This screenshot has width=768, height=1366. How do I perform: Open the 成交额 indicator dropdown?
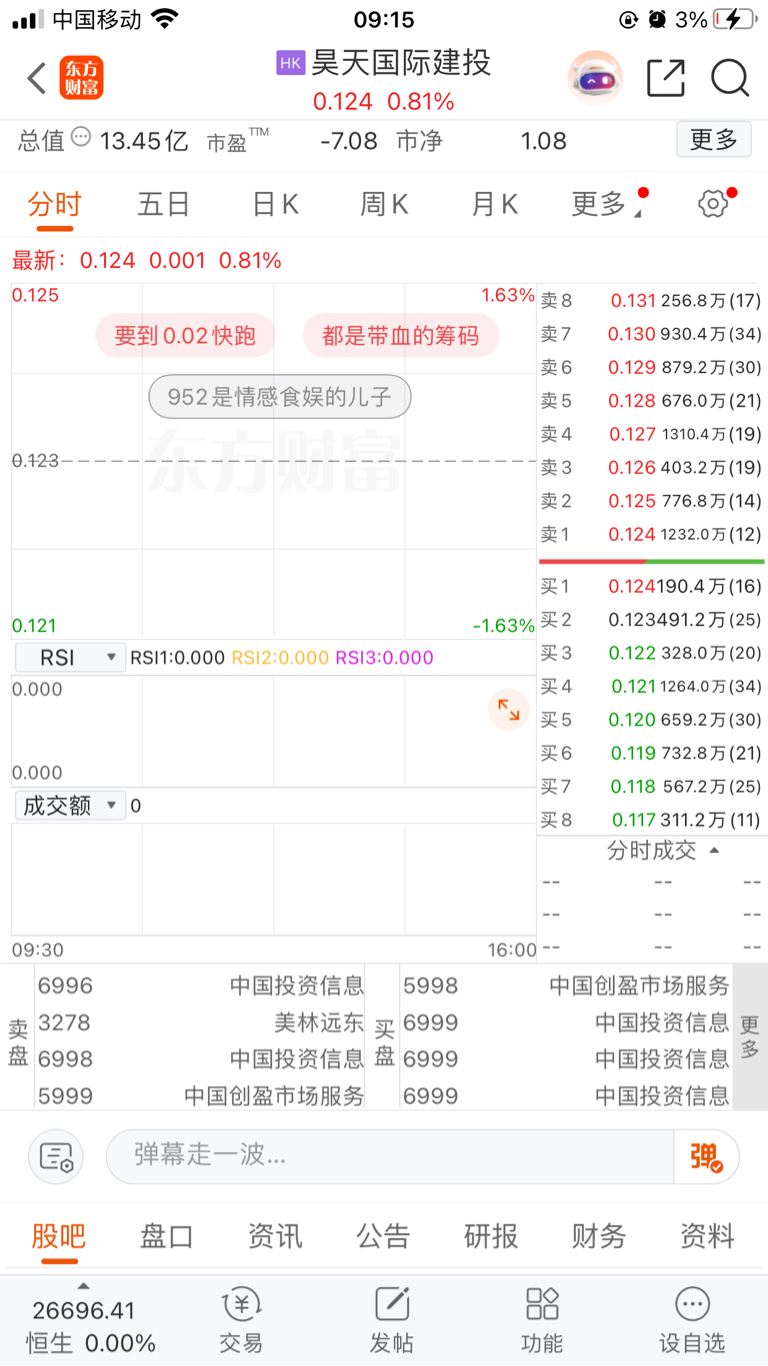tap(70, 806)
